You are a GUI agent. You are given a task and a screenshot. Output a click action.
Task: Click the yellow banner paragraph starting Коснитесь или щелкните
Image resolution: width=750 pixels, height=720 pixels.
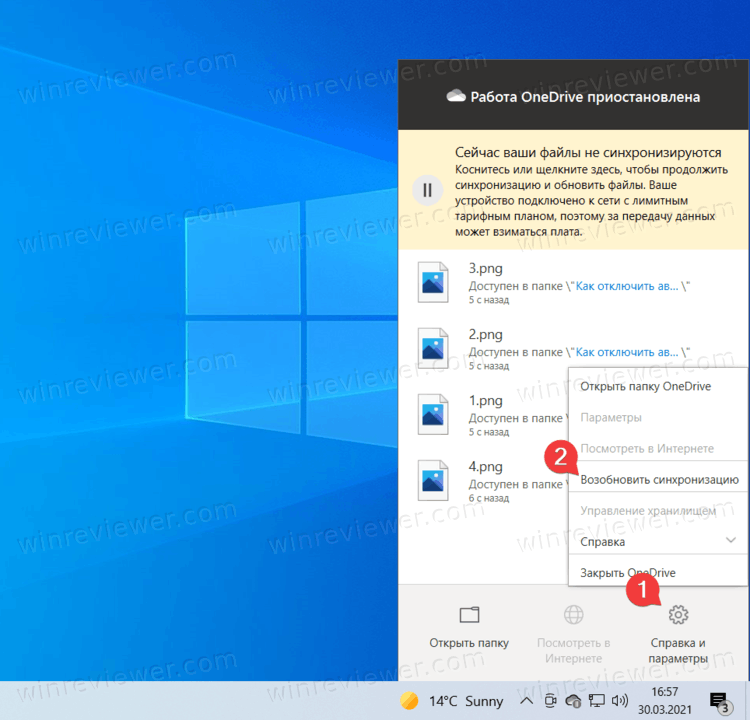591,200
